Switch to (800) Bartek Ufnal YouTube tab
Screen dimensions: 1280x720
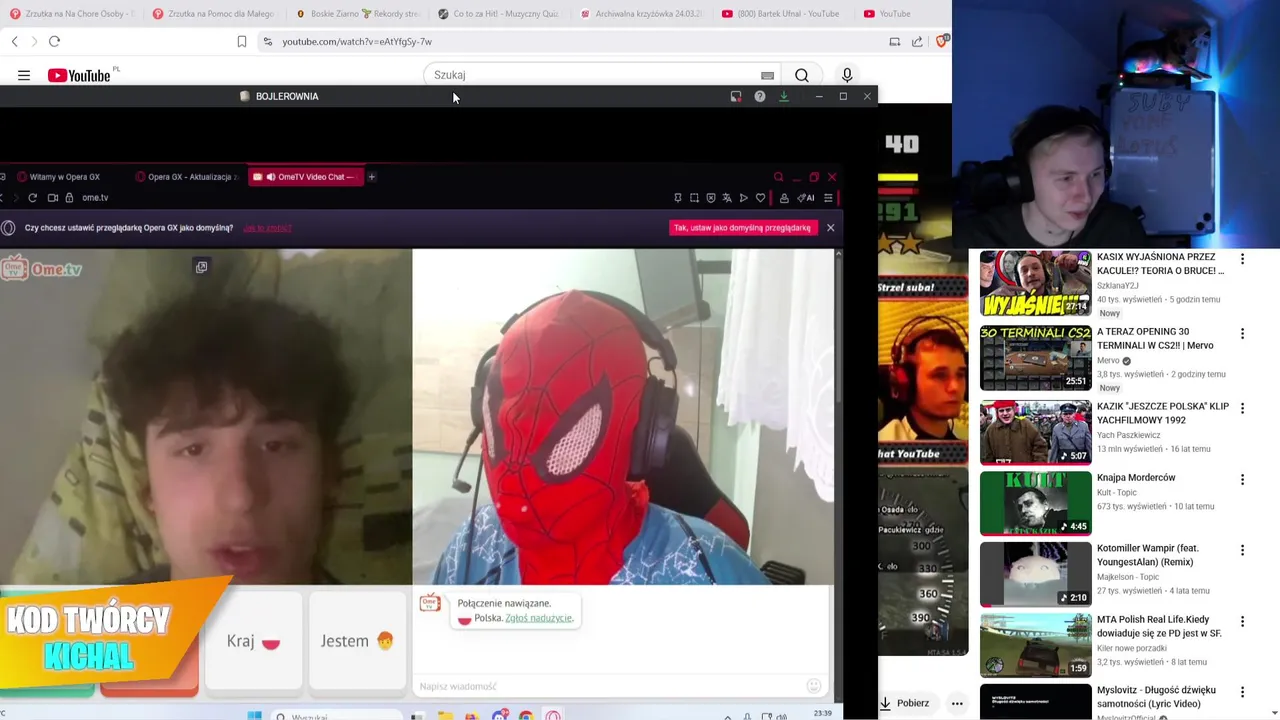pyautogui.click(x=783, y=14)
